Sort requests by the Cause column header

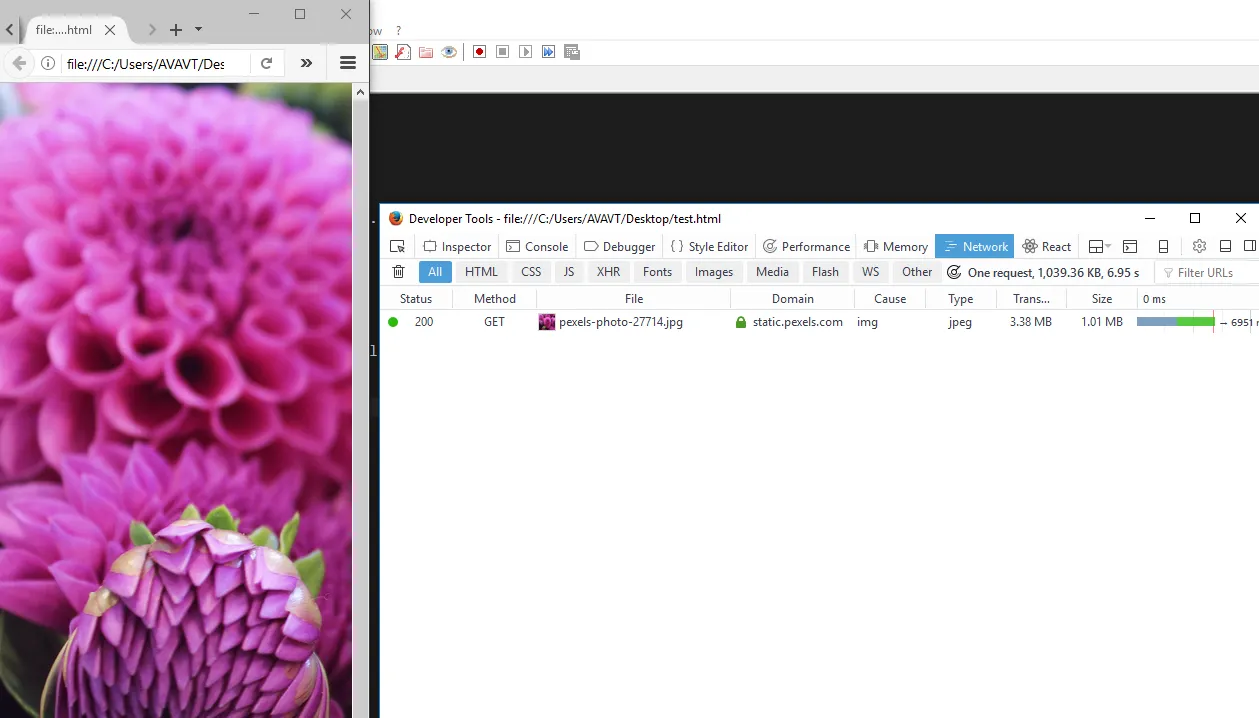click(890, 298)
